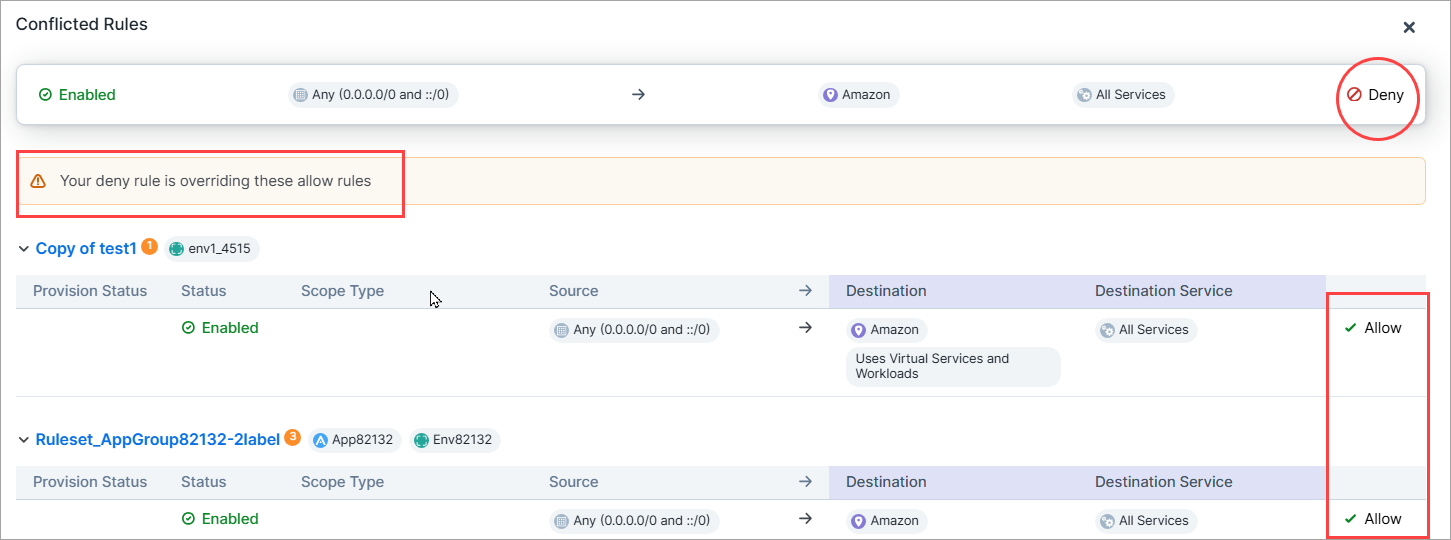
Task: Click Destination header in Ruleset_AppGroup82132 table
Action: pyautogui.click(x=886, y=482)
